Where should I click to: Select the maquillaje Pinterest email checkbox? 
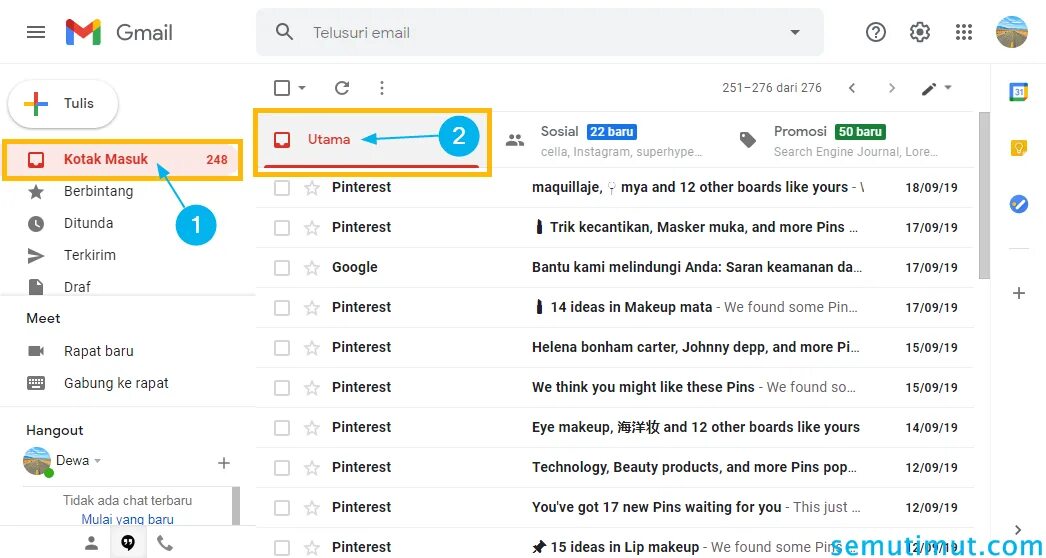click(282, 188)
